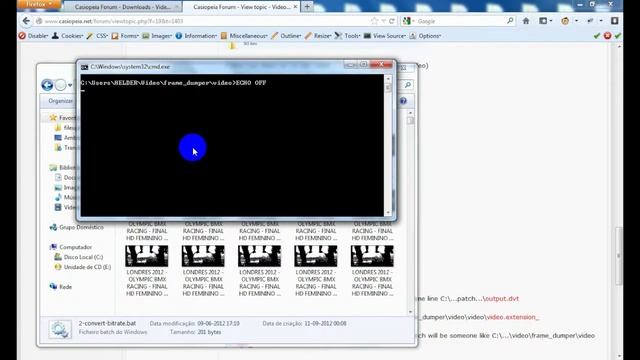Open a new browser tab

point(307,7)
